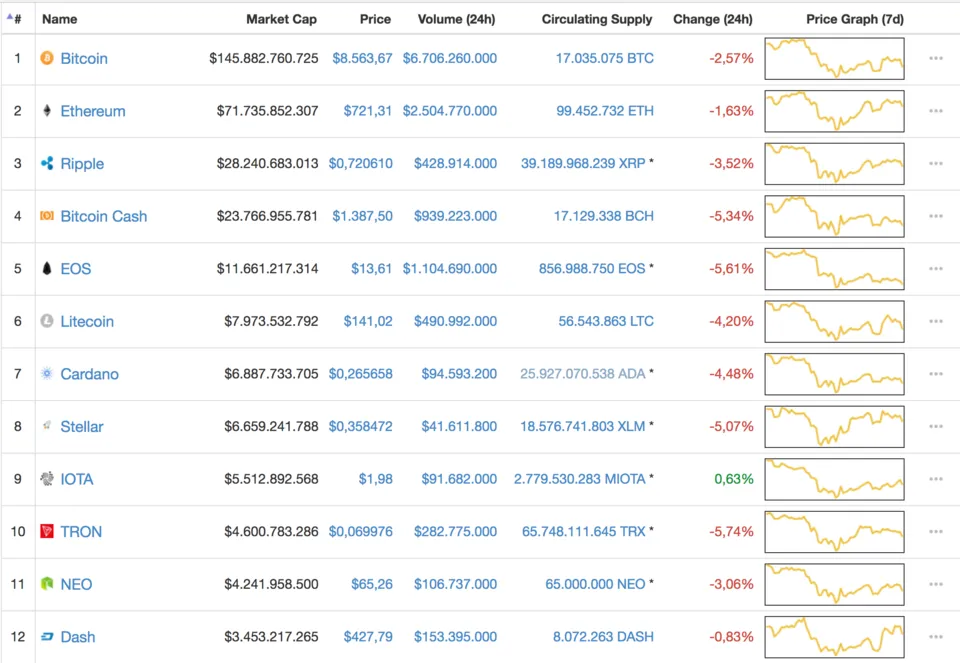This screenshot has width=960, height=663.
Task: Sort by rank using the # column header
Action: pyautogui.click(x=15, y=19)
